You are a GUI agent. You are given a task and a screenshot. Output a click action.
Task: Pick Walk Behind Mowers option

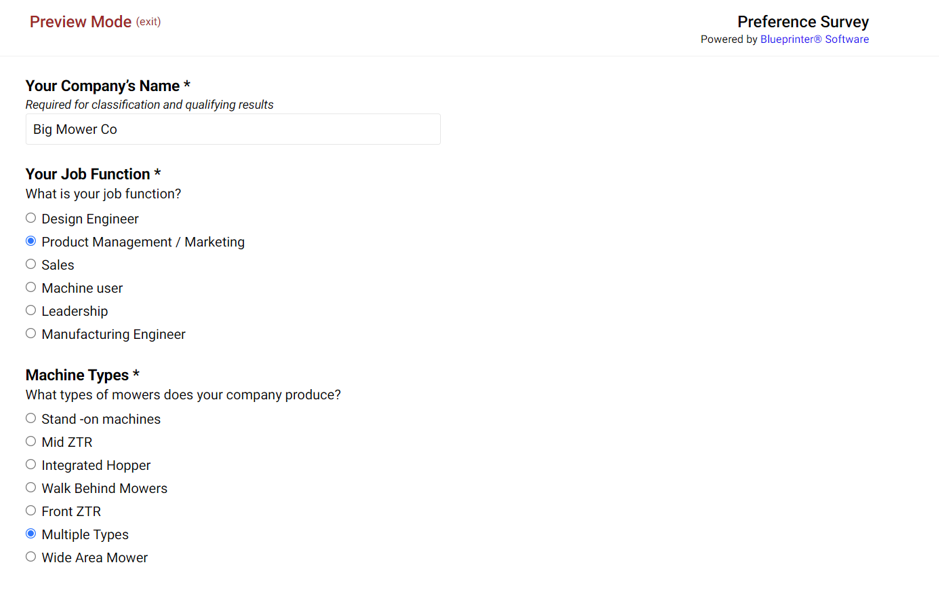click(31, 487)
